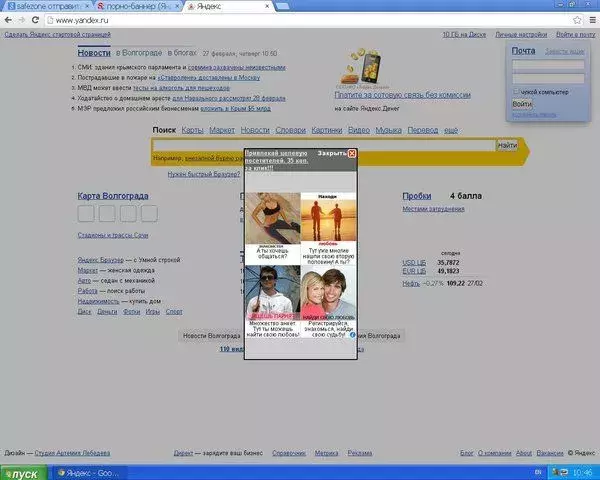Click the blue info icon in the ad popup
The image size is (600, 480).
pos(353,335)
